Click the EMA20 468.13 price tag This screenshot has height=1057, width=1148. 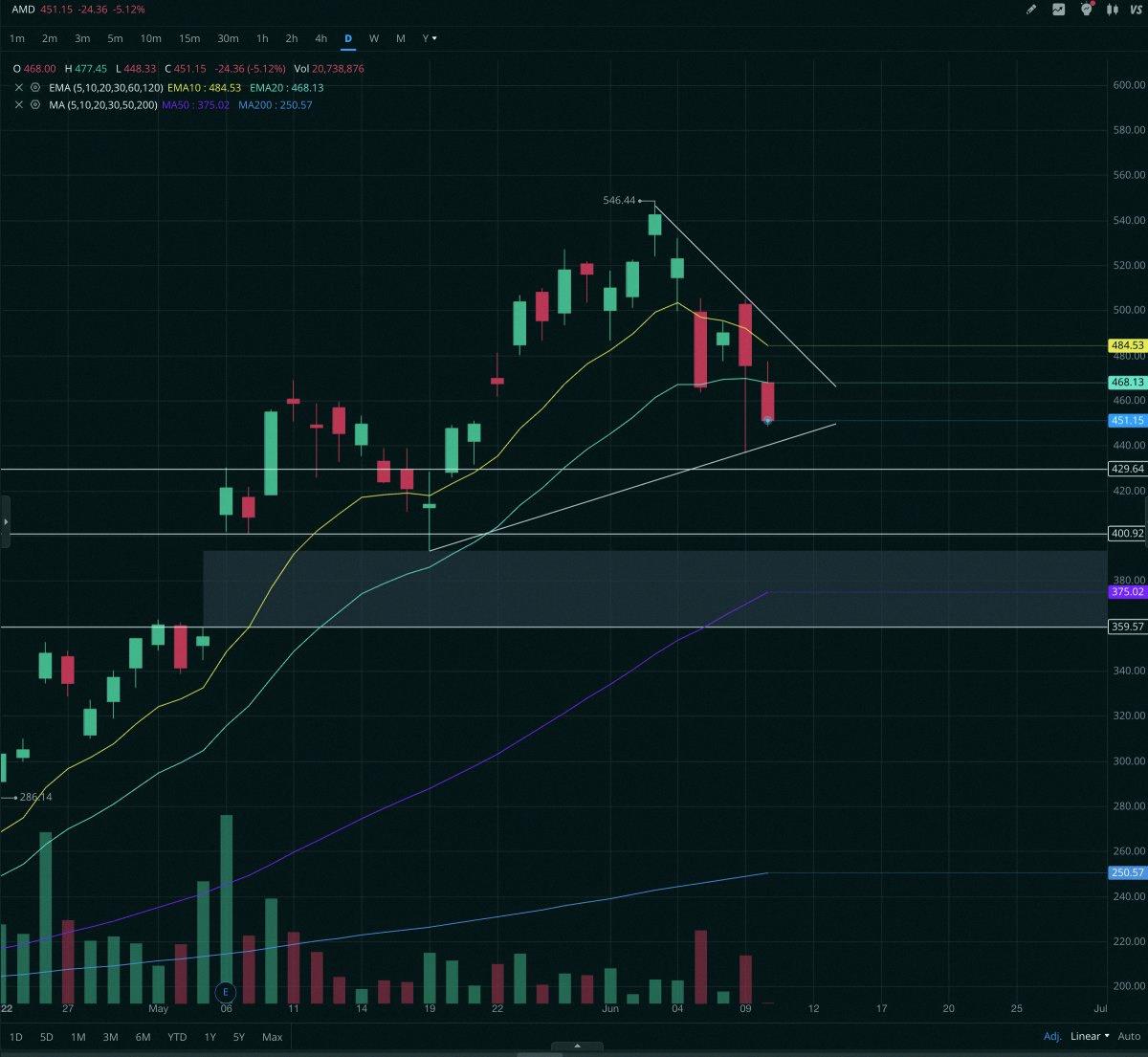[x=1127, y=382]
